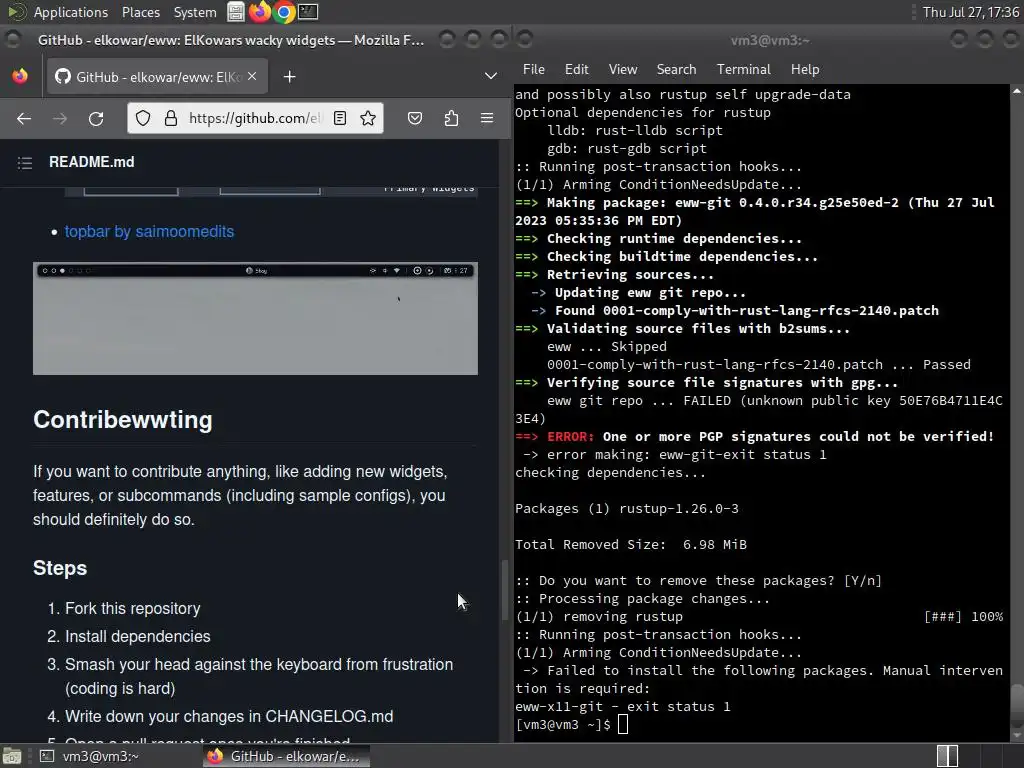
Task: Open the topbar by saimoomedits link
Action: (149, 232)
